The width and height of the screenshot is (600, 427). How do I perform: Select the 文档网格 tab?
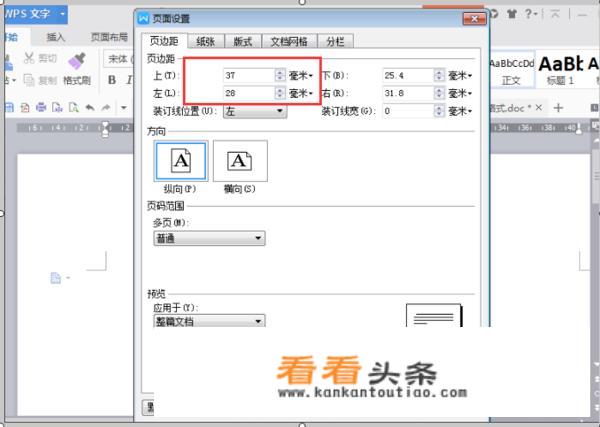pyautogui.click(x=289, y=41)
